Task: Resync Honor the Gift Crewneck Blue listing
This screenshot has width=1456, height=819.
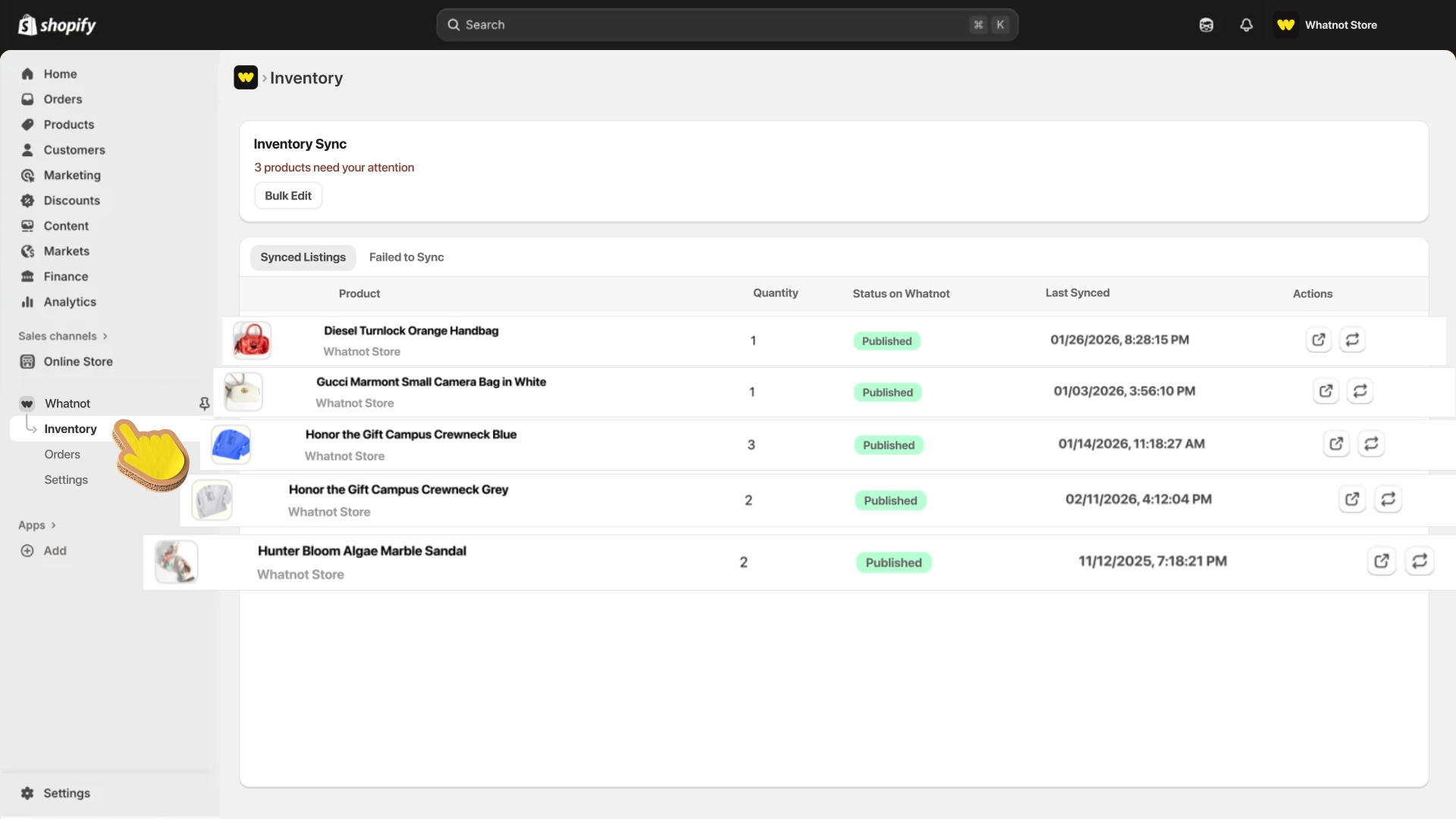Action: tap(1371, 444)
